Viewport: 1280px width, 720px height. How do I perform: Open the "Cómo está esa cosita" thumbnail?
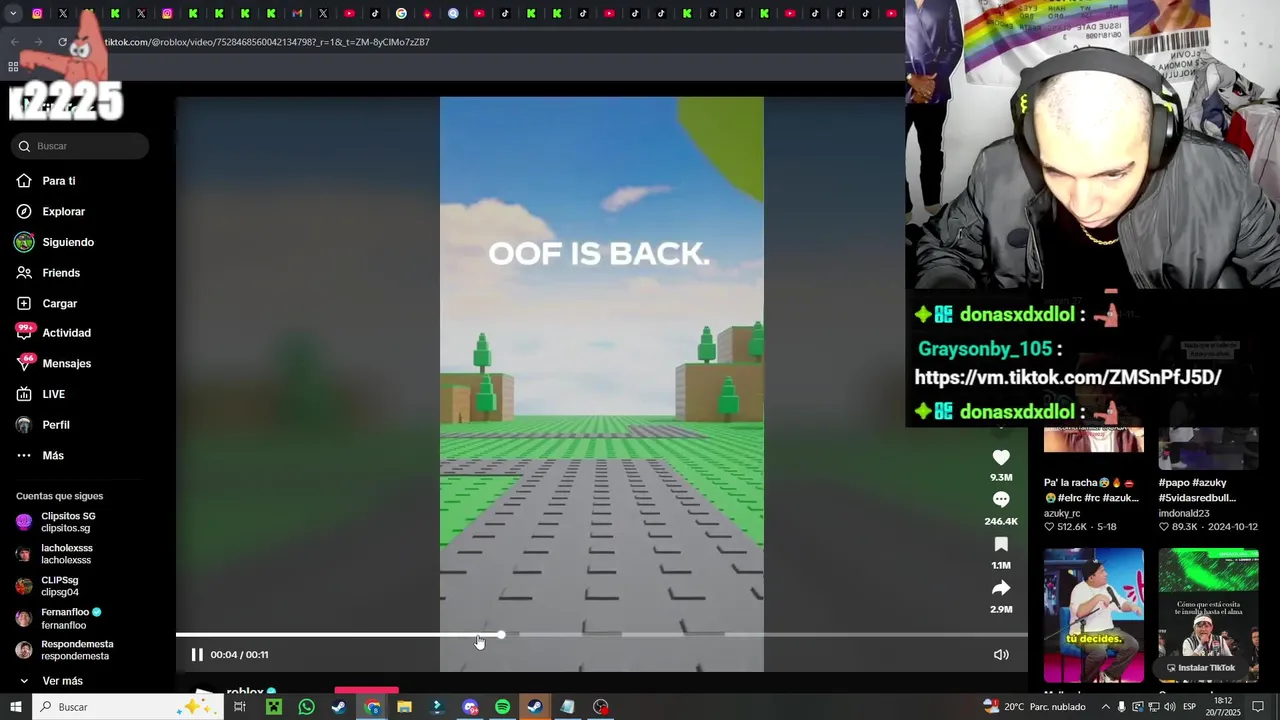[1208, 615]
